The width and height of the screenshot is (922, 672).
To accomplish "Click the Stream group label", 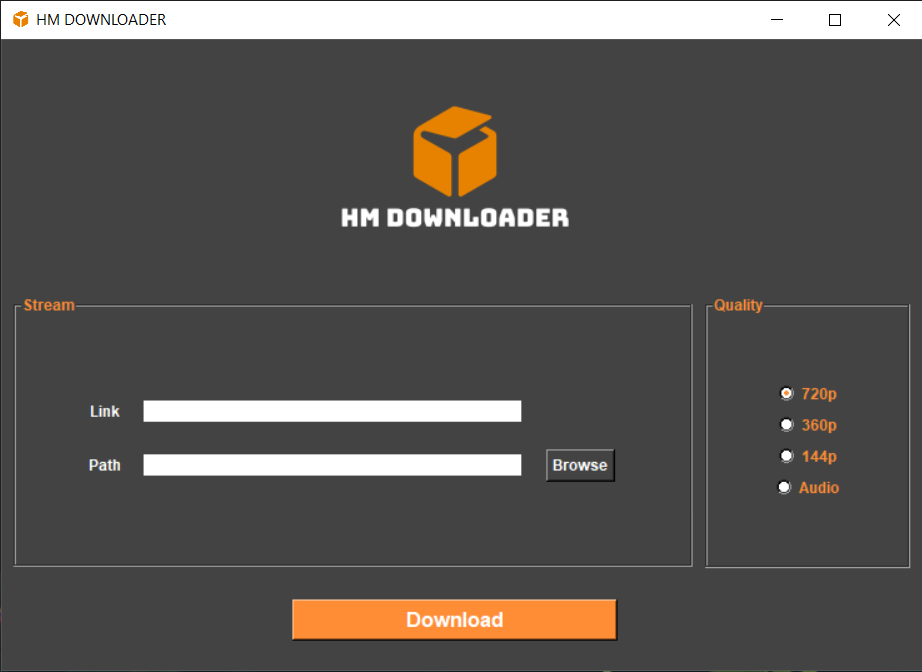I will (49, 305).
